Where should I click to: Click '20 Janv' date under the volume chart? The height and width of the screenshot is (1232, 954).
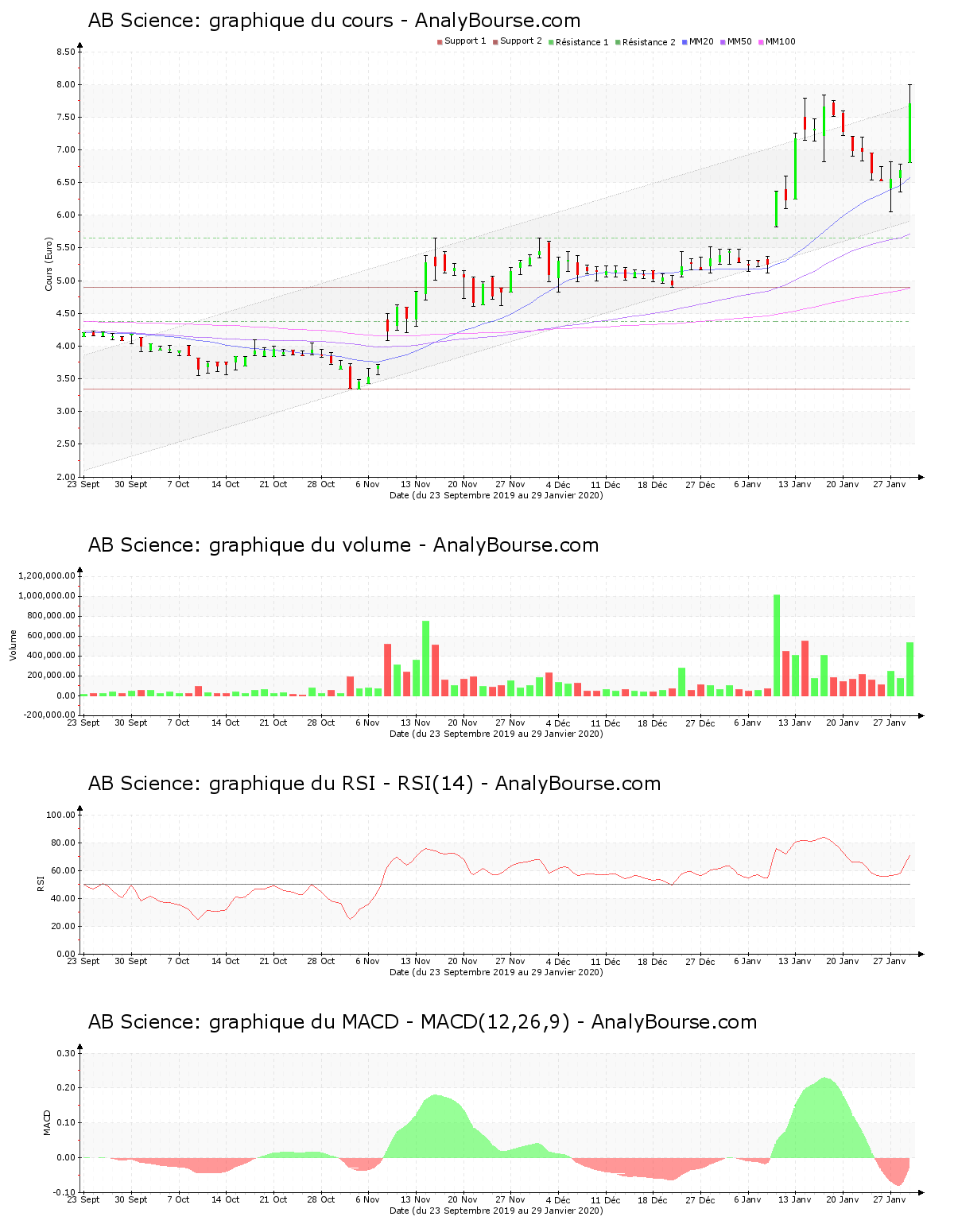[x=842, y=723]
